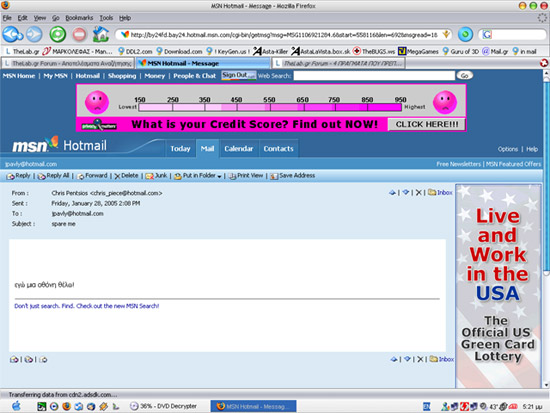Delete the message with toolbar Delete
The width and height of the screenshot is (550, 413).
tap(126, 176)
